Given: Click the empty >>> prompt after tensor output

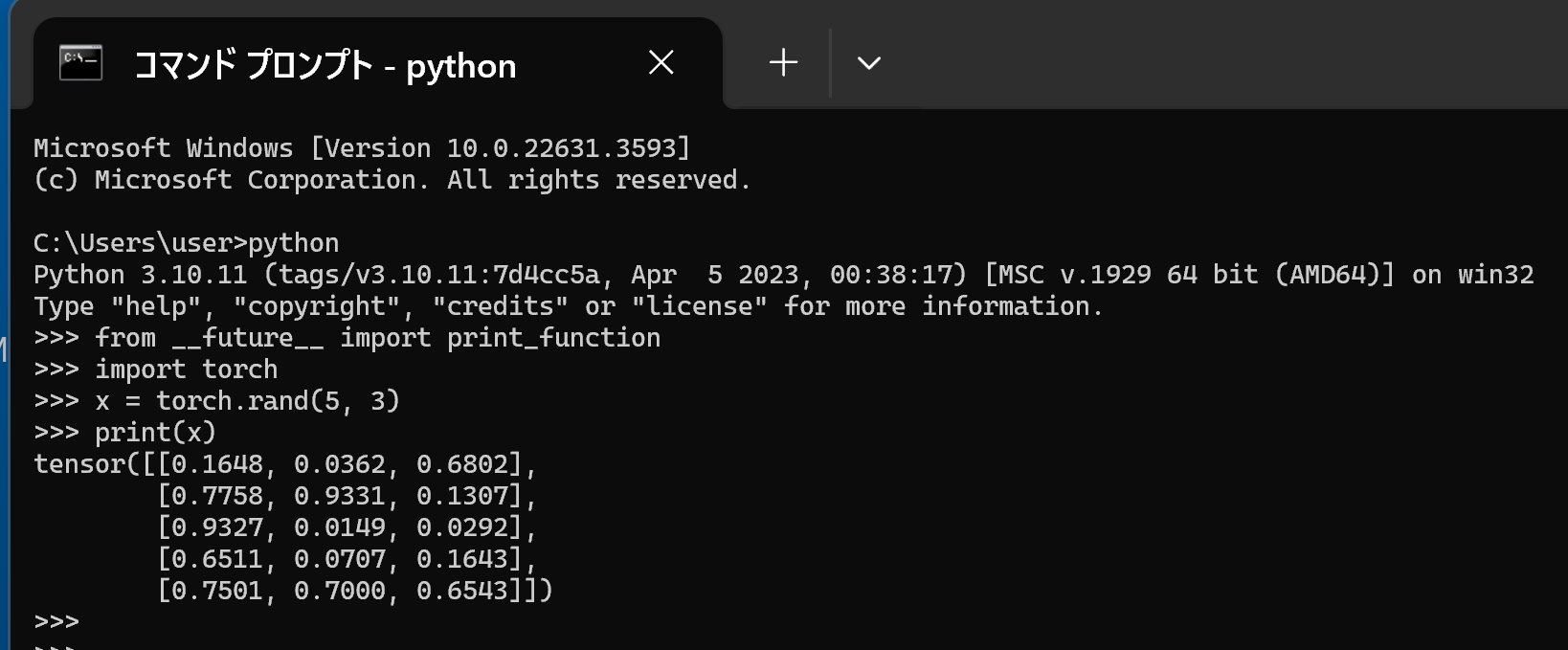Looking at the screenshot, I should tap(56, 622).
